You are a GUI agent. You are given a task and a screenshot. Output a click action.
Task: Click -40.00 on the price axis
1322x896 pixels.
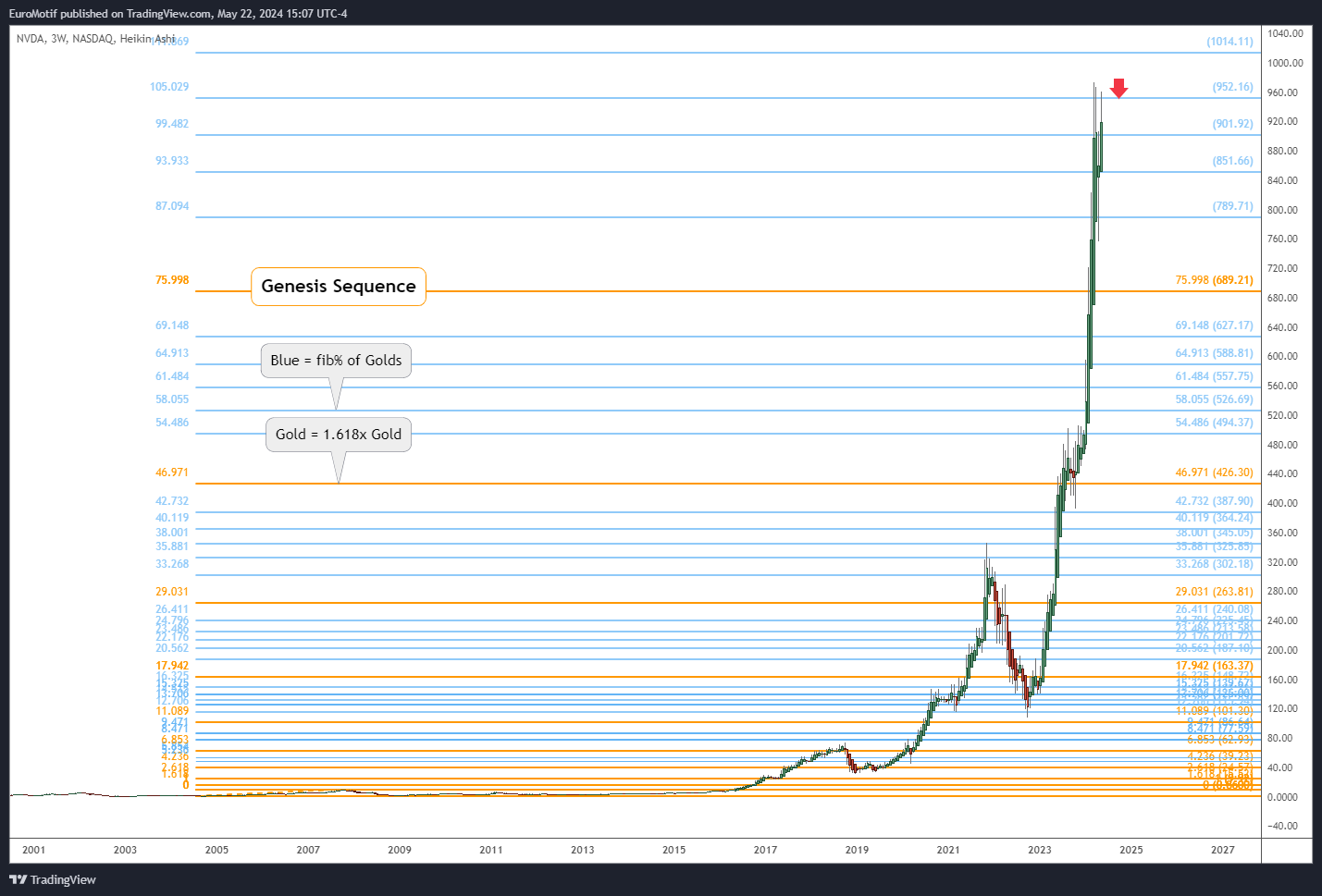click(1282, 826)
